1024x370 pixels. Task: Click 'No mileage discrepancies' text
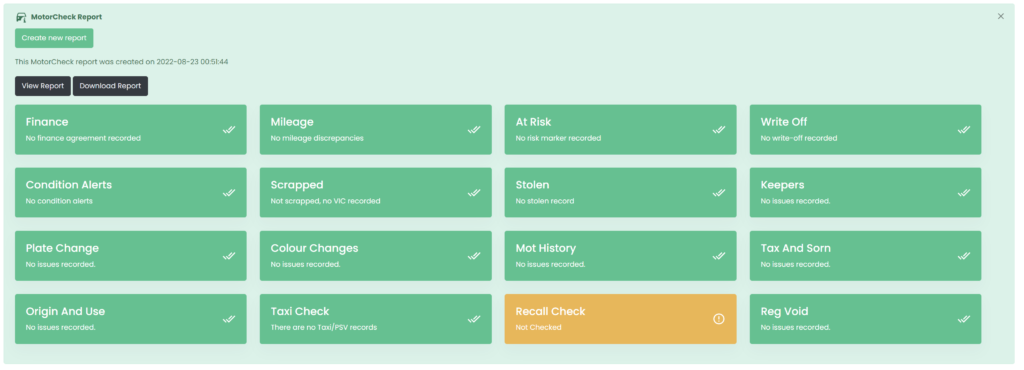click(317, 138)
